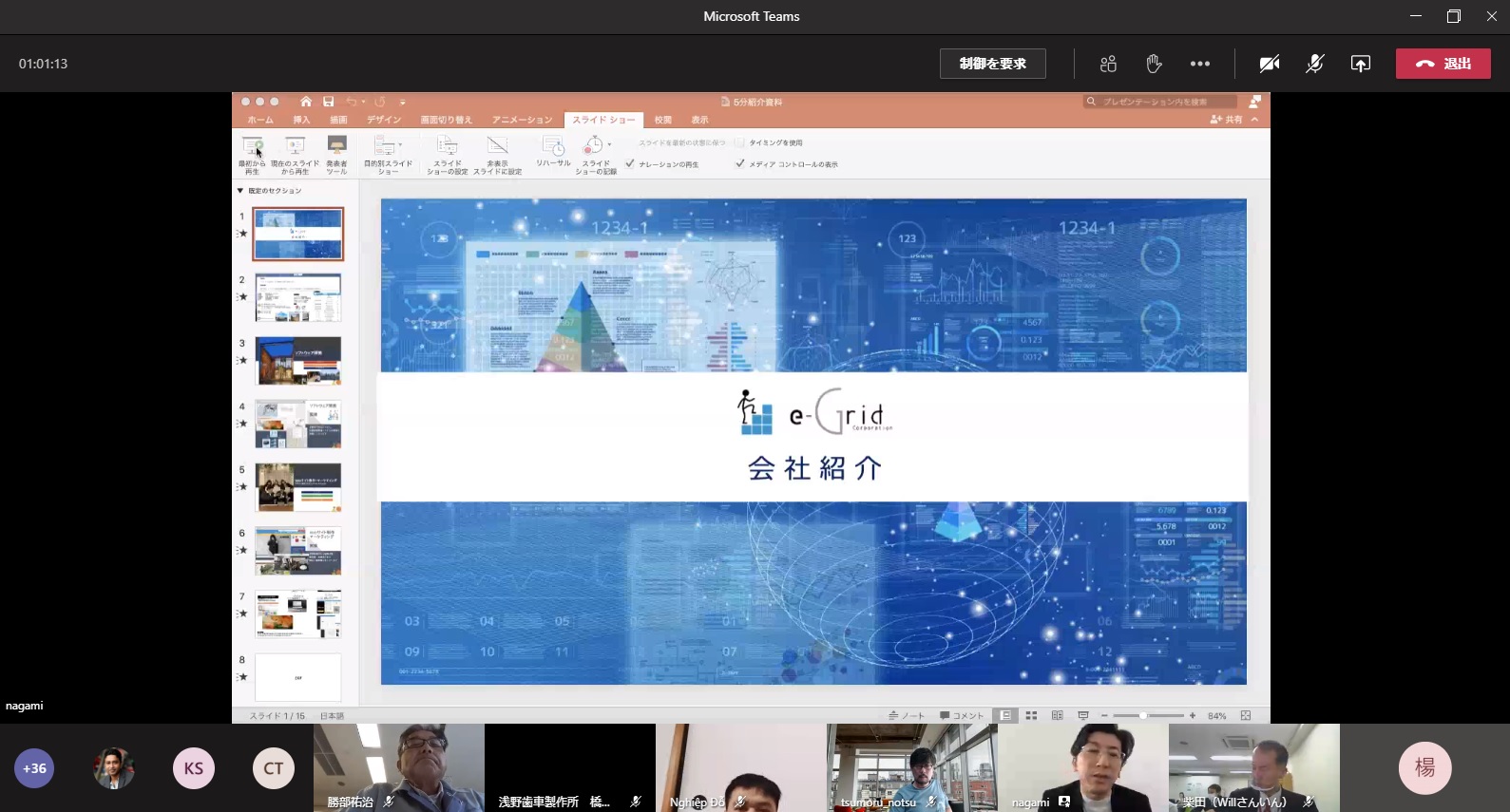Screen dimensions: 1510x812
Task: Select slide 5 thumbnail
Action: coord(297,487)
